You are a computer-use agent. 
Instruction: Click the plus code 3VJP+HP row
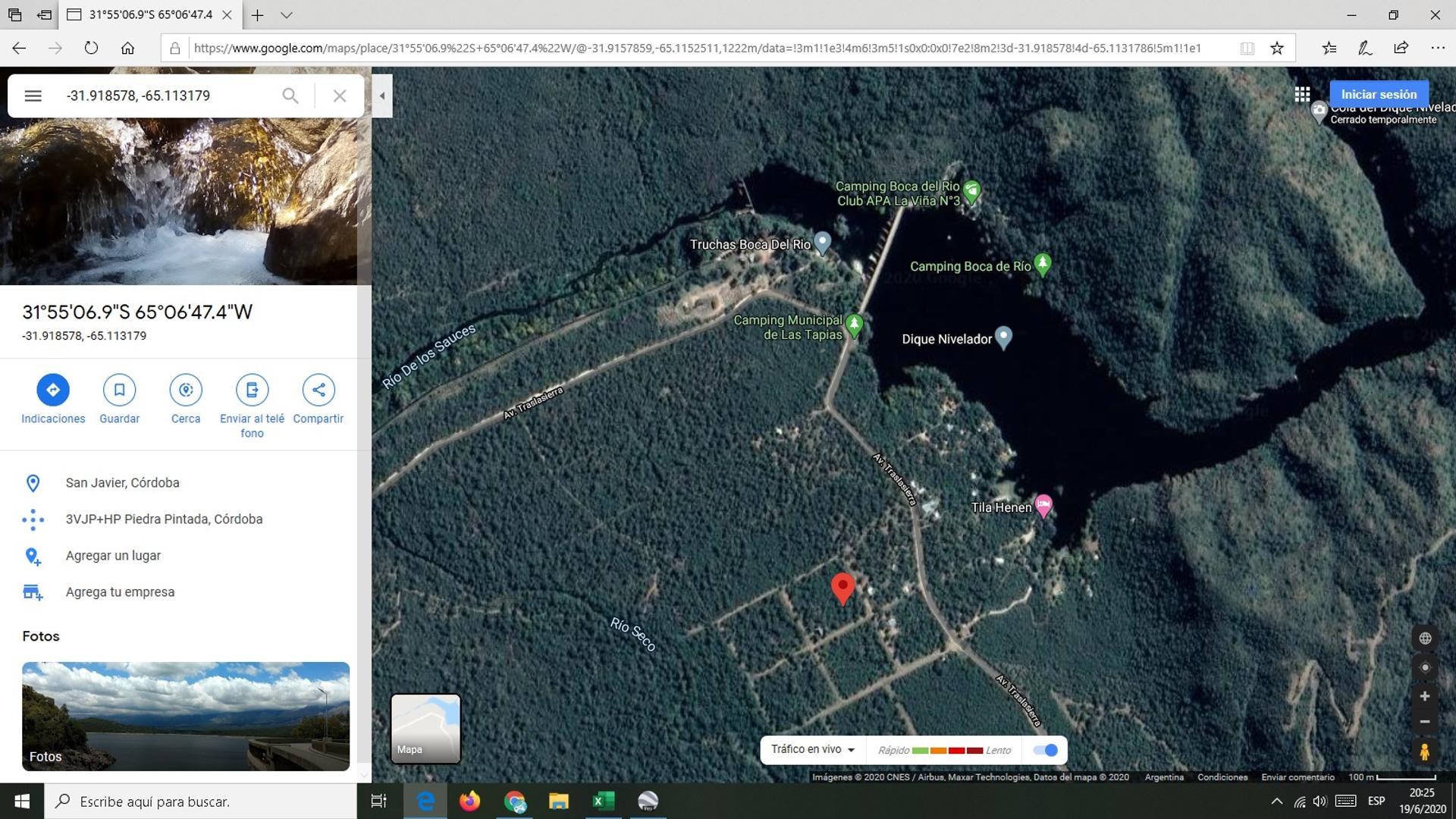tap(178, 519)
